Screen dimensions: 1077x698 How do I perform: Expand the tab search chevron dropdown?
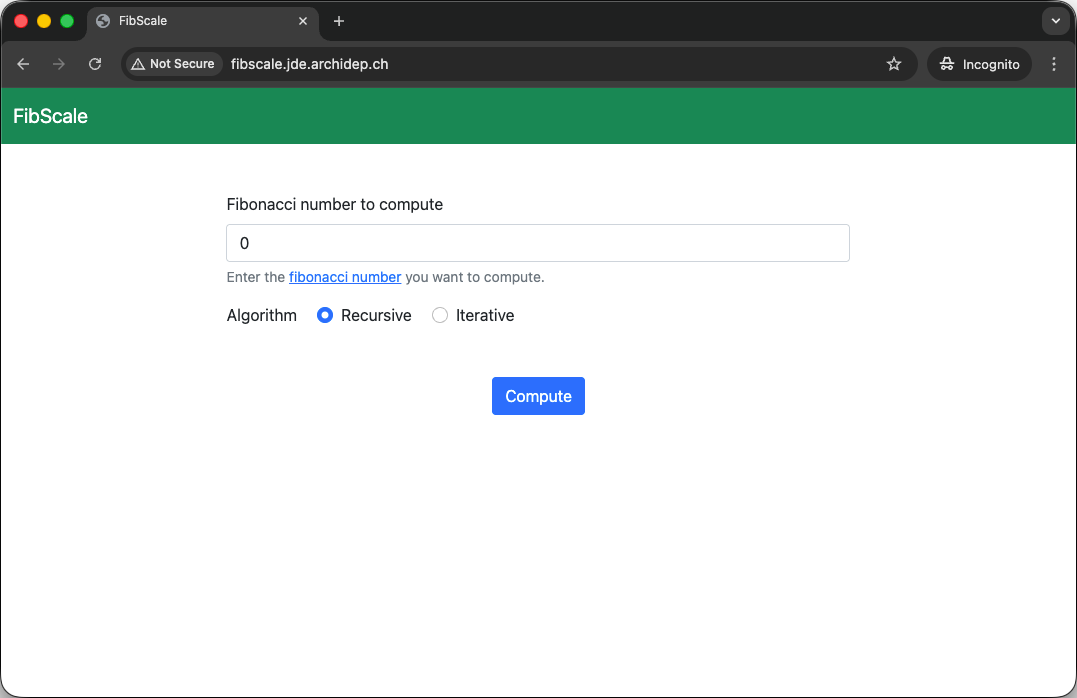[x=1055, y=21]
